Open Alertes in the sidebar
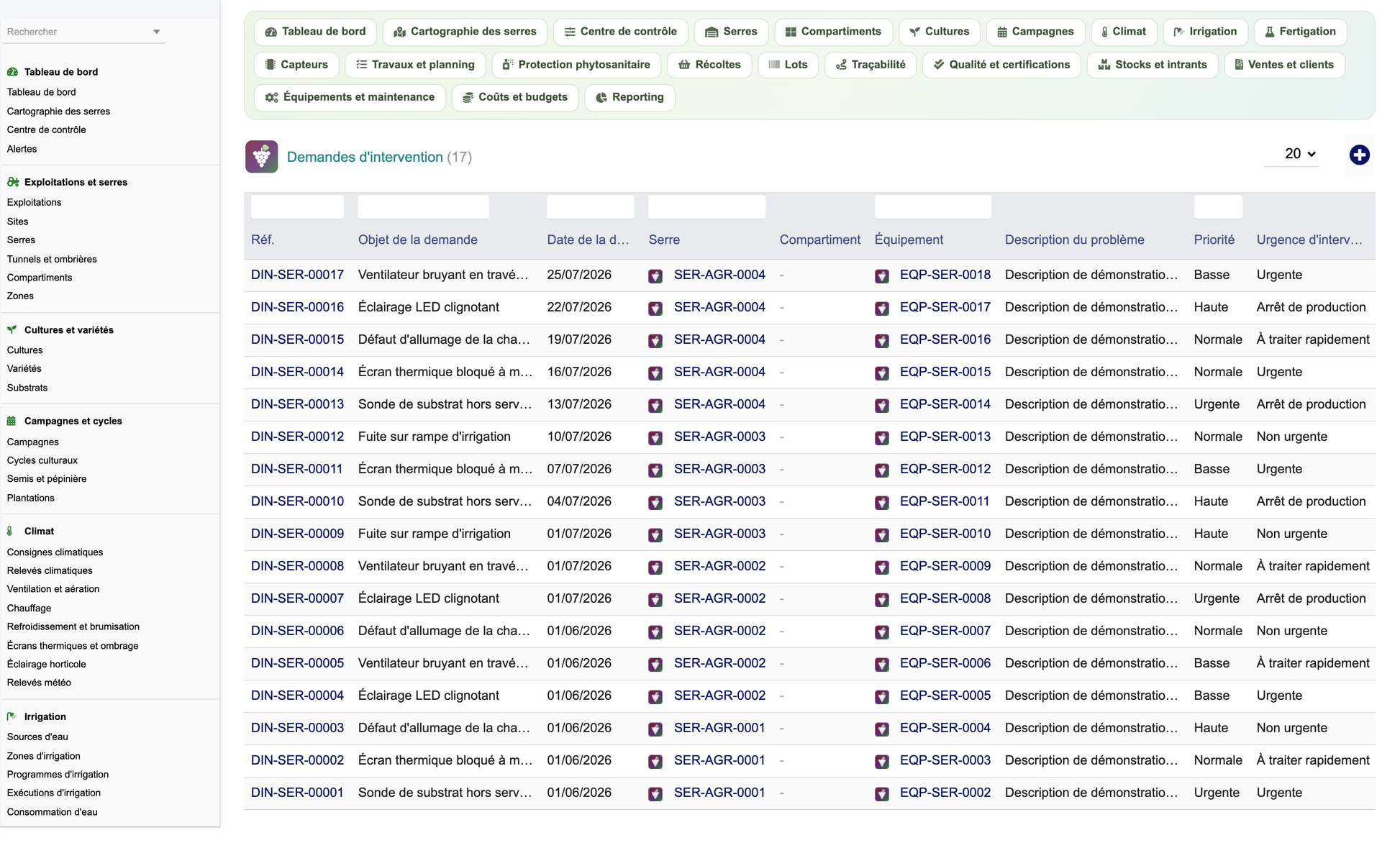The image size is (1400, 866). [x=22, y=149]
